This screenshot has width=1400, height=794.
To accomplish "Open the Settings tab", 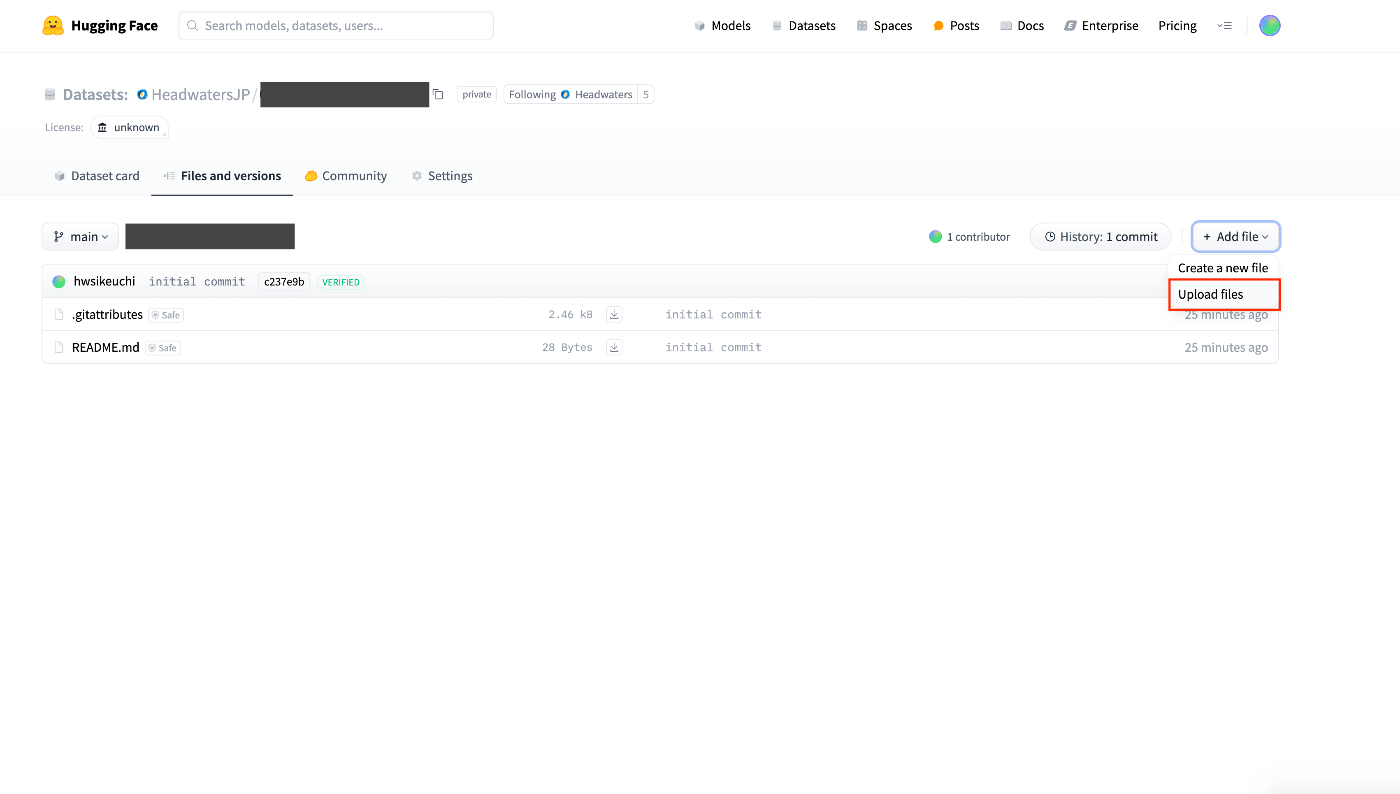I will tap(441, 176).
